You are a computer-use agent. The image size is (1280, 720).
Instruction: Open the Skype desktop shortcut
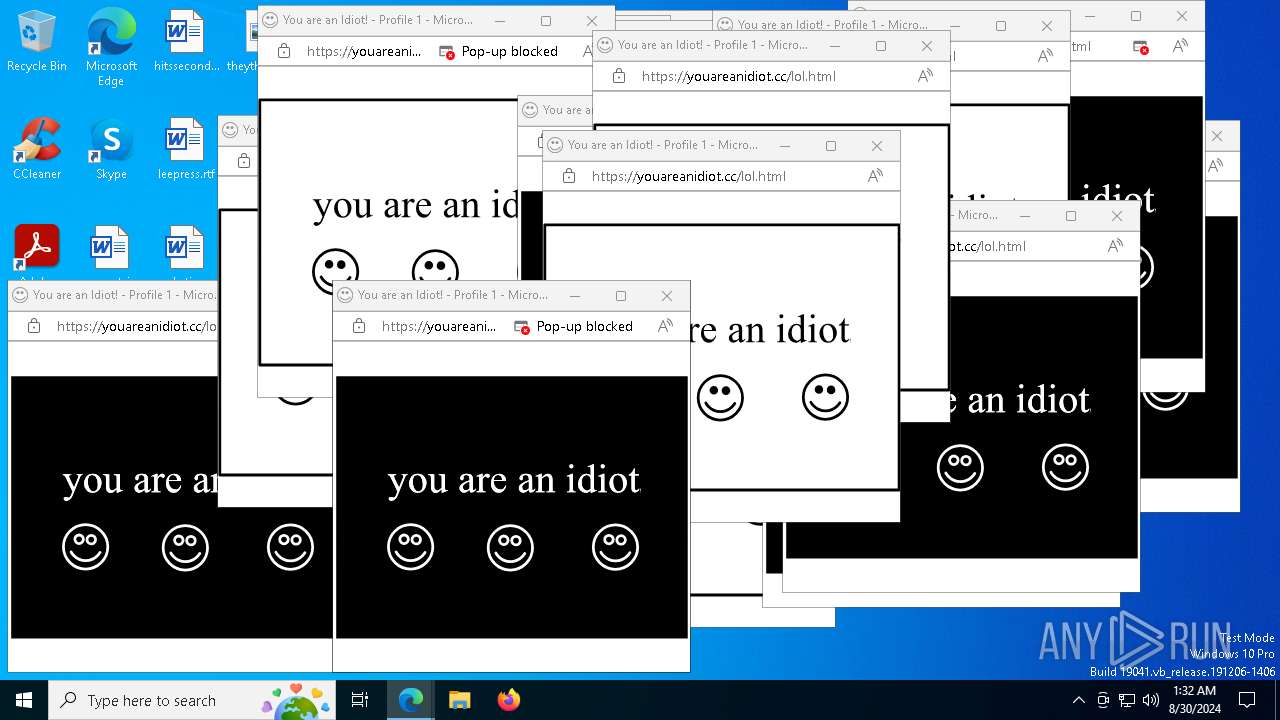[x=111, y=148]
